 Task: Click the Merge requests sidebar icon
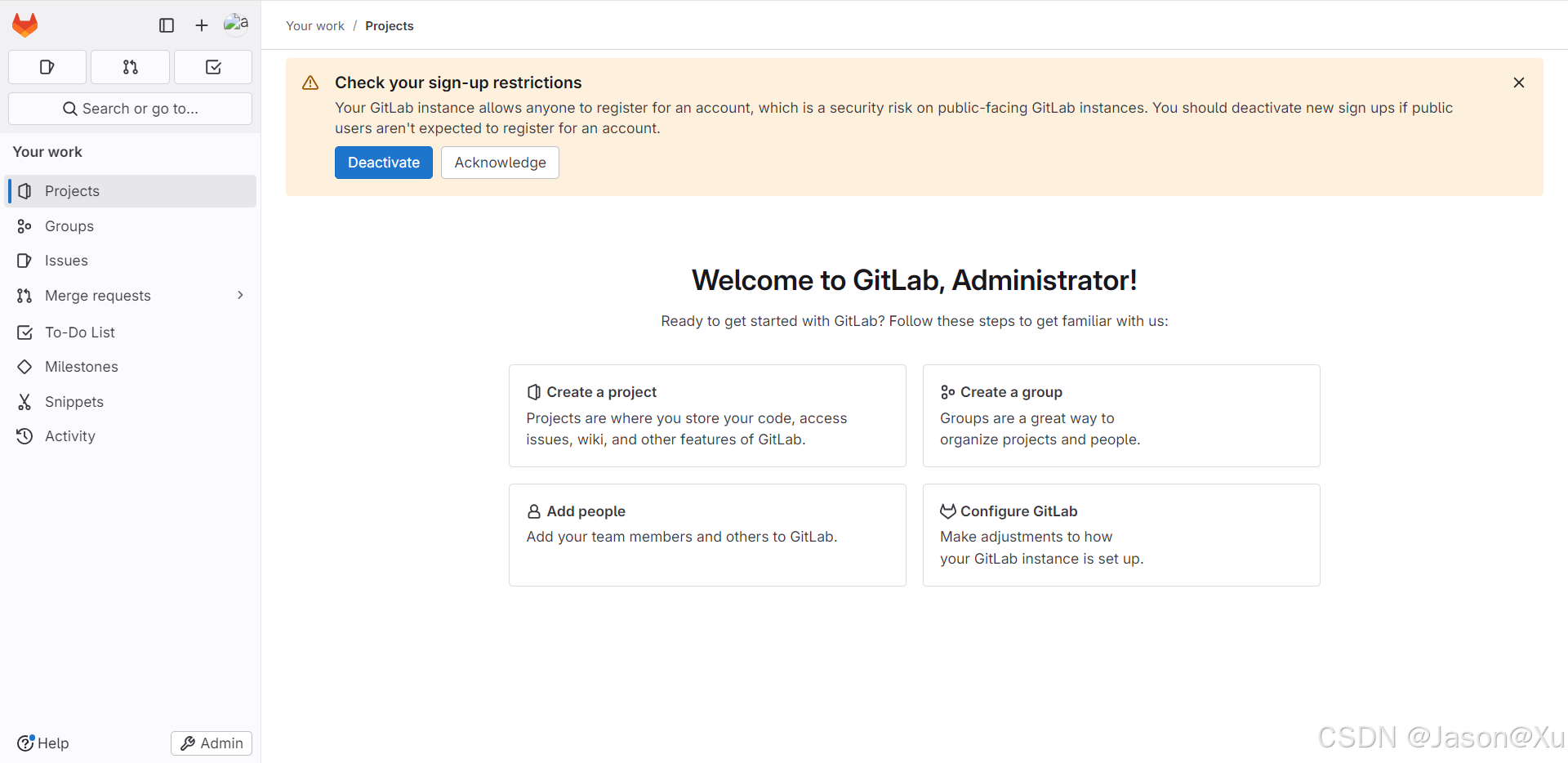24,296
